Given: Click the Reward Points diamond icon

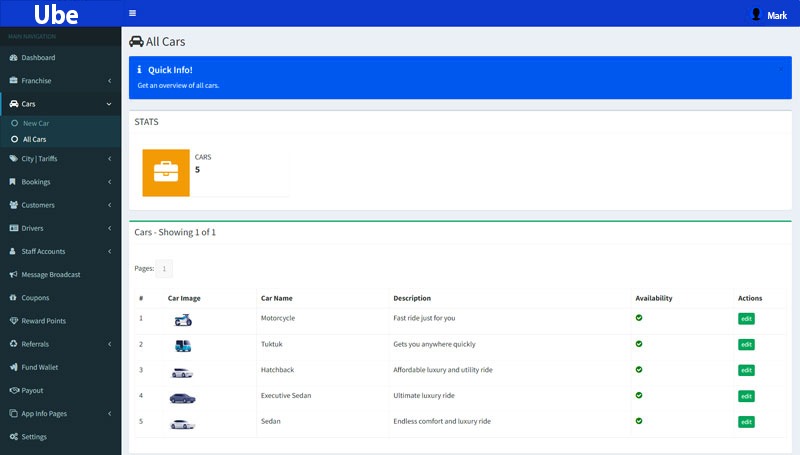Looking at the screenshot, I should [13, 321].
